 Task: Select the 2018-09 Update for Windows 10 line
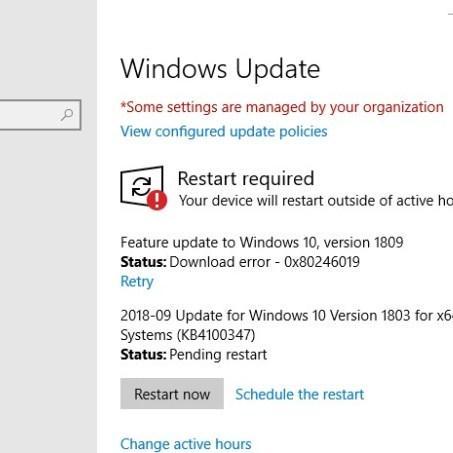[x=286, y=315]
